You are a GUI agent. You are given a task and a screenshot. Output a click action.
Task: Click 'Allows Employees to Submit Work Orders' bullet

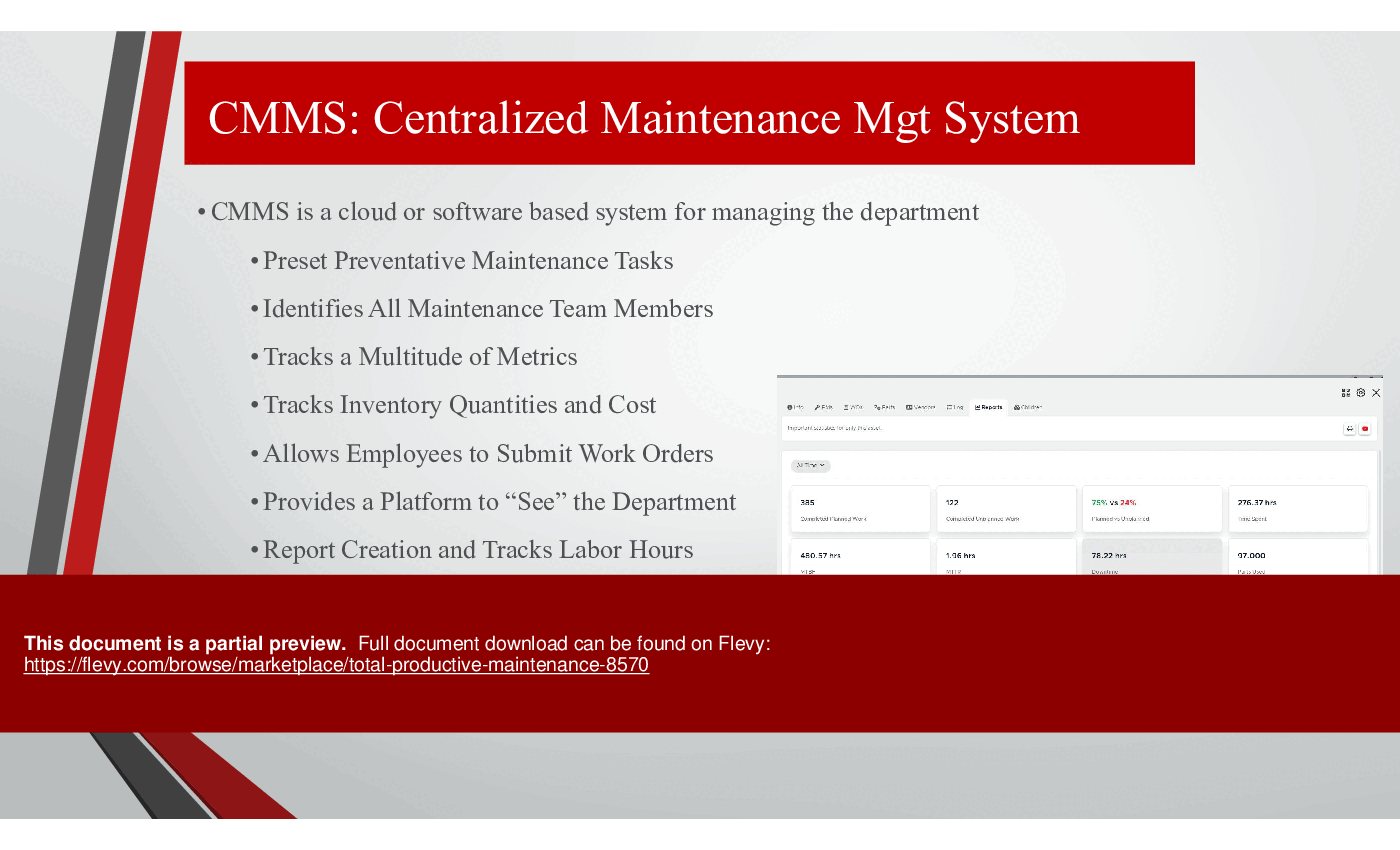[x=488, y=454]
